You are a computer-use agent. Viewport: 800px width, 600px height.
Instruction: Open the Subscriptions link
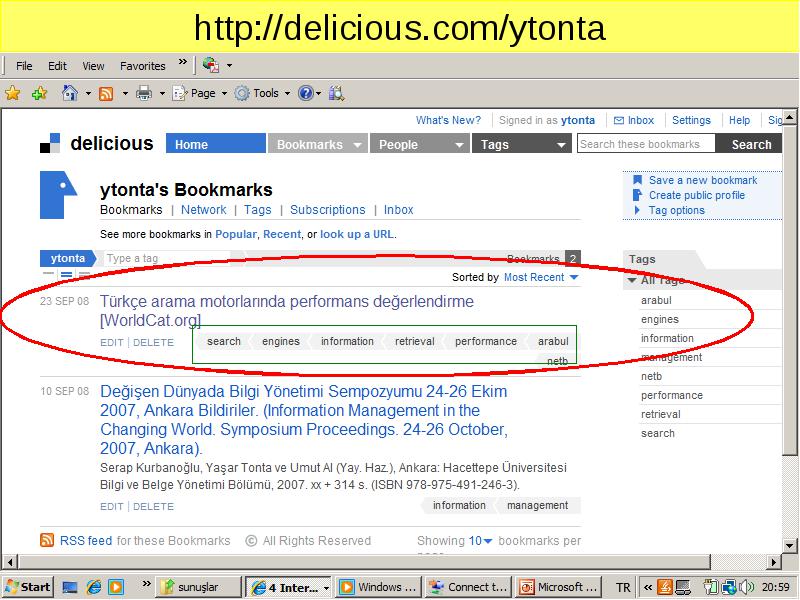[328, 210]
